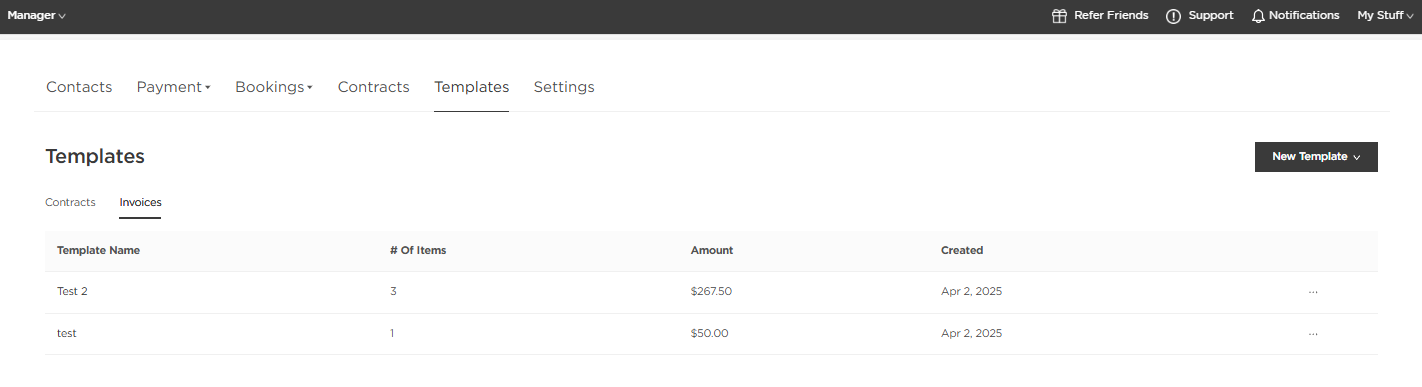Viewport: 1422px width, 387px height.
Task: Click the New Template button
Action: (x=1316, y=157)
